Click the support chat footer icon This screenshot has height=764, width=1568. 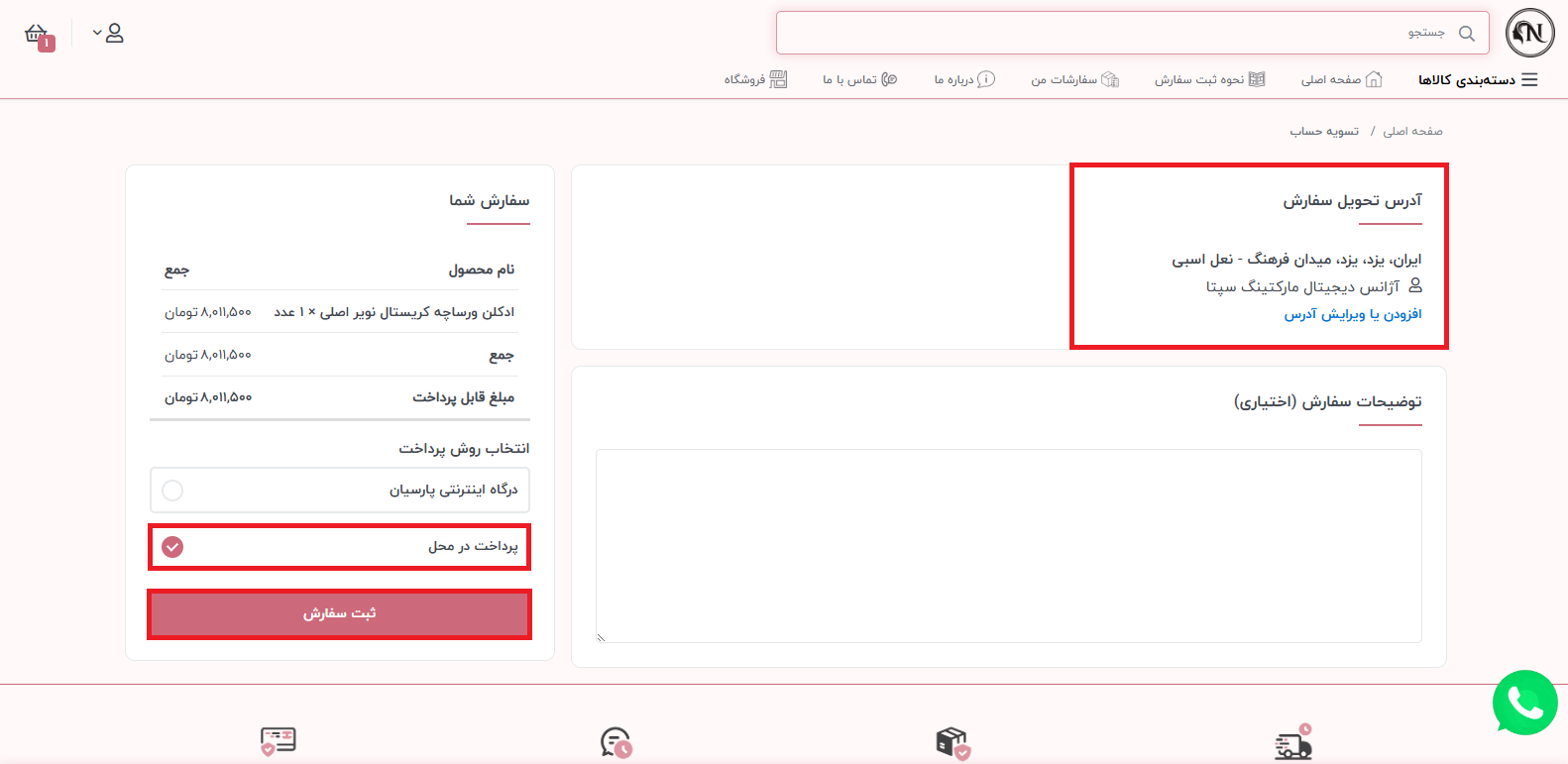point(616,743)
